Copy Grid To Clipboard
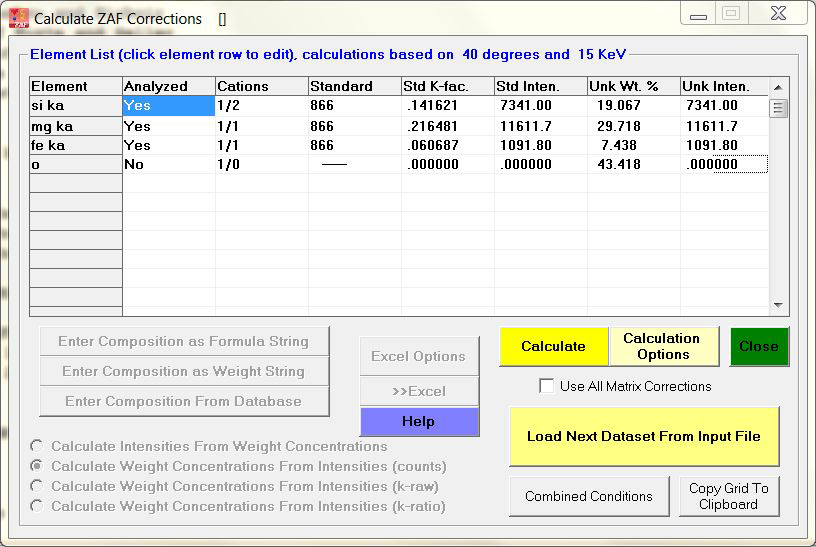Viewport: 816px width, 547px height. click(x=728, y=496)
